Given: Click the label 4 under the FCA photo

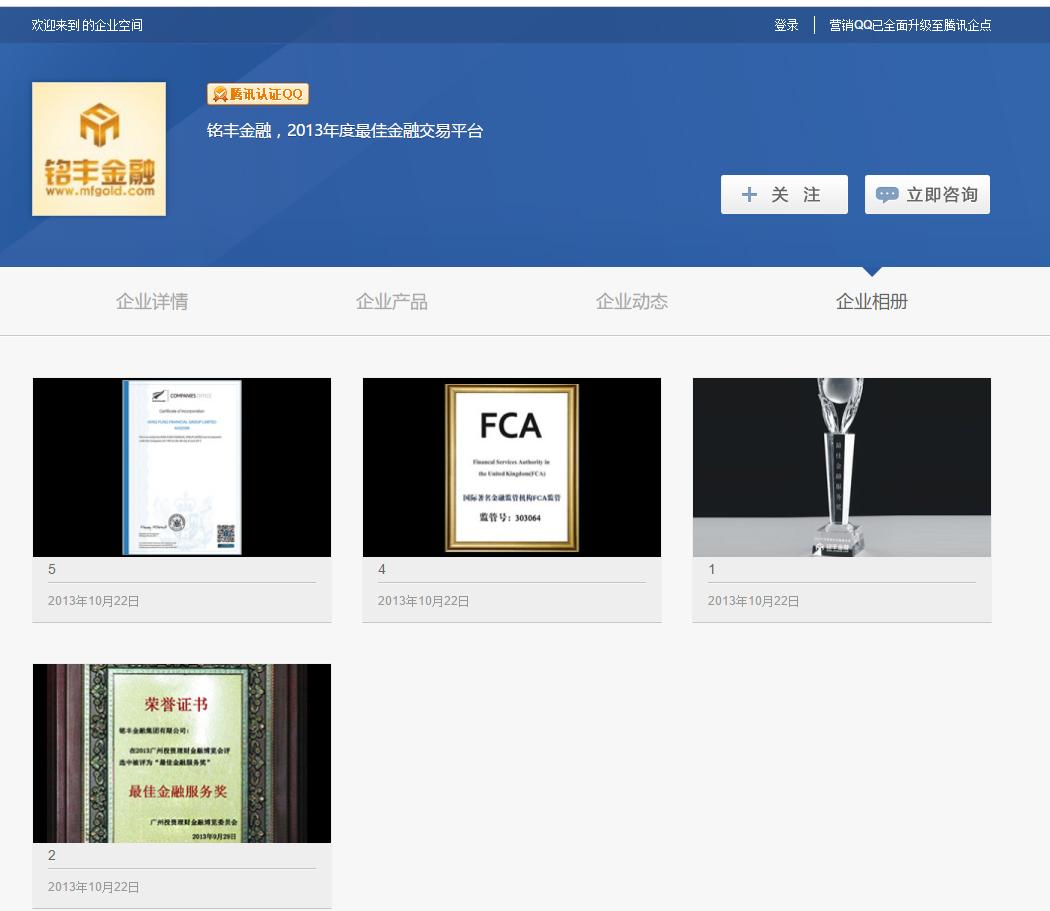Looking at the screenshot, I should tap(383, 569).
